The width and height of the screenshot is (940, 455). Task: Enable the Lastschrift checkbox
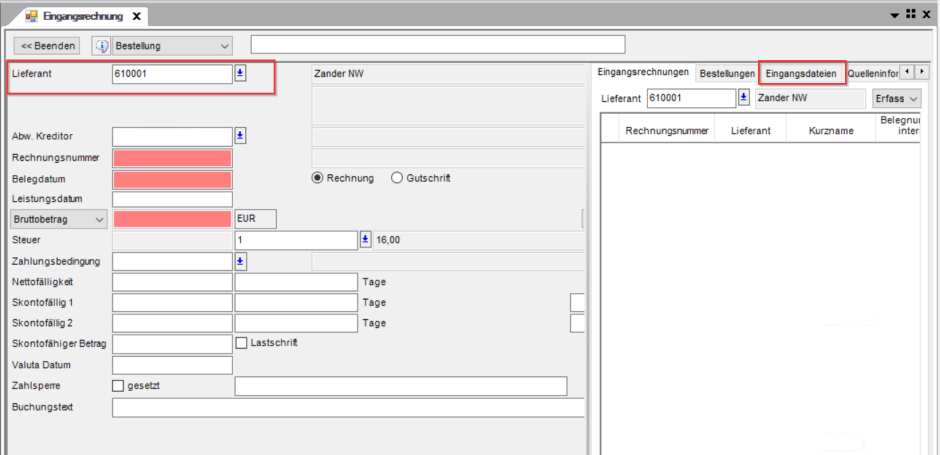coord(241,343)
